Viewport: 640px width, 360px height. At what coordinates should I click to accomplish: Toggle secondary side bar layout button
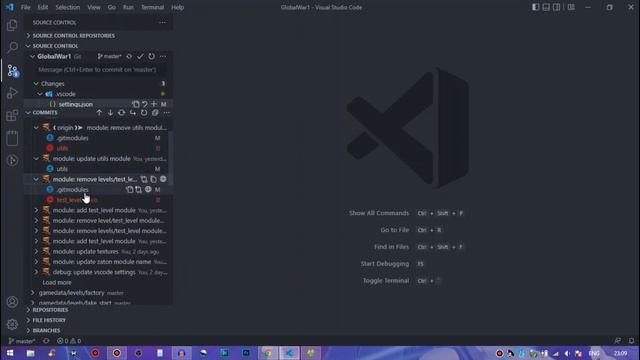(x=556, y=7)
